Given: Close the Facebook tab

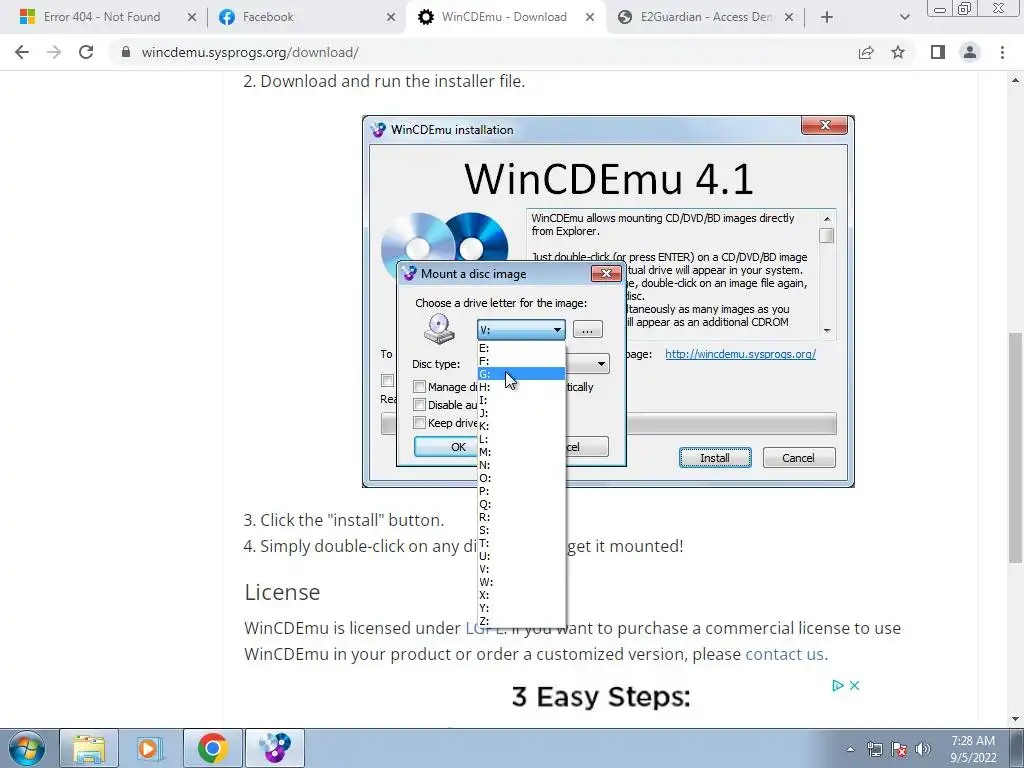Looking at the screenshot, I should coord(391,17).
